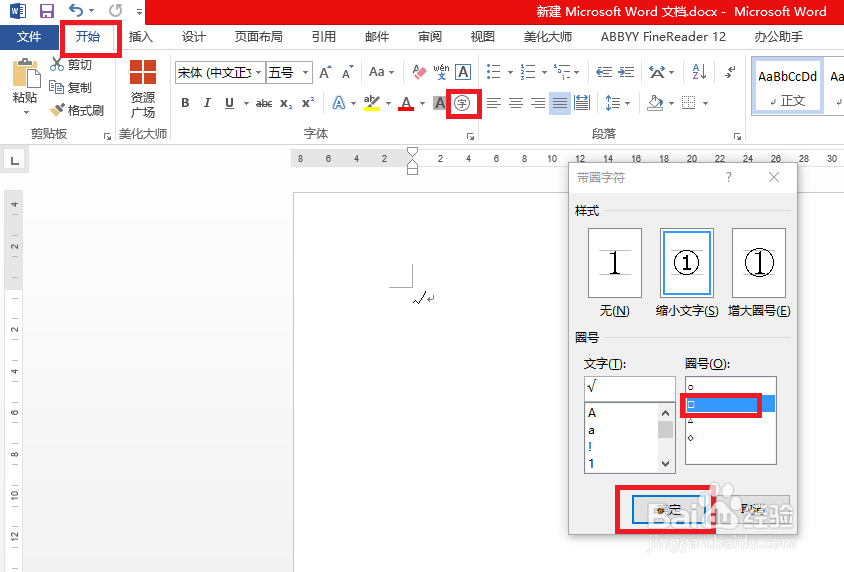Apply character border icon
Screen dimensions: 844x572
[462, 72]
